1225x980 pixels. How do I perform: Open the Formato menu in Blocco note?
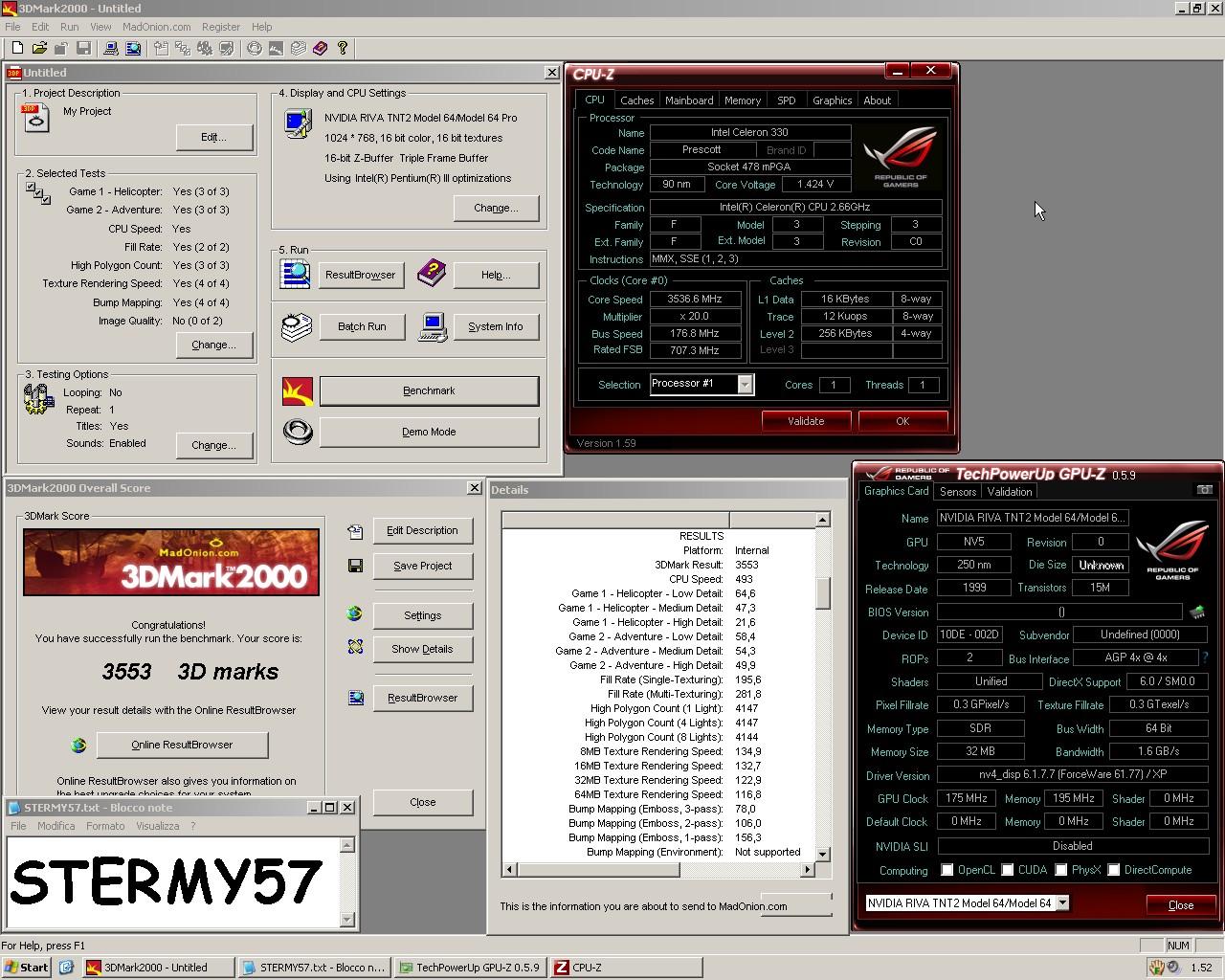(105, 826)
